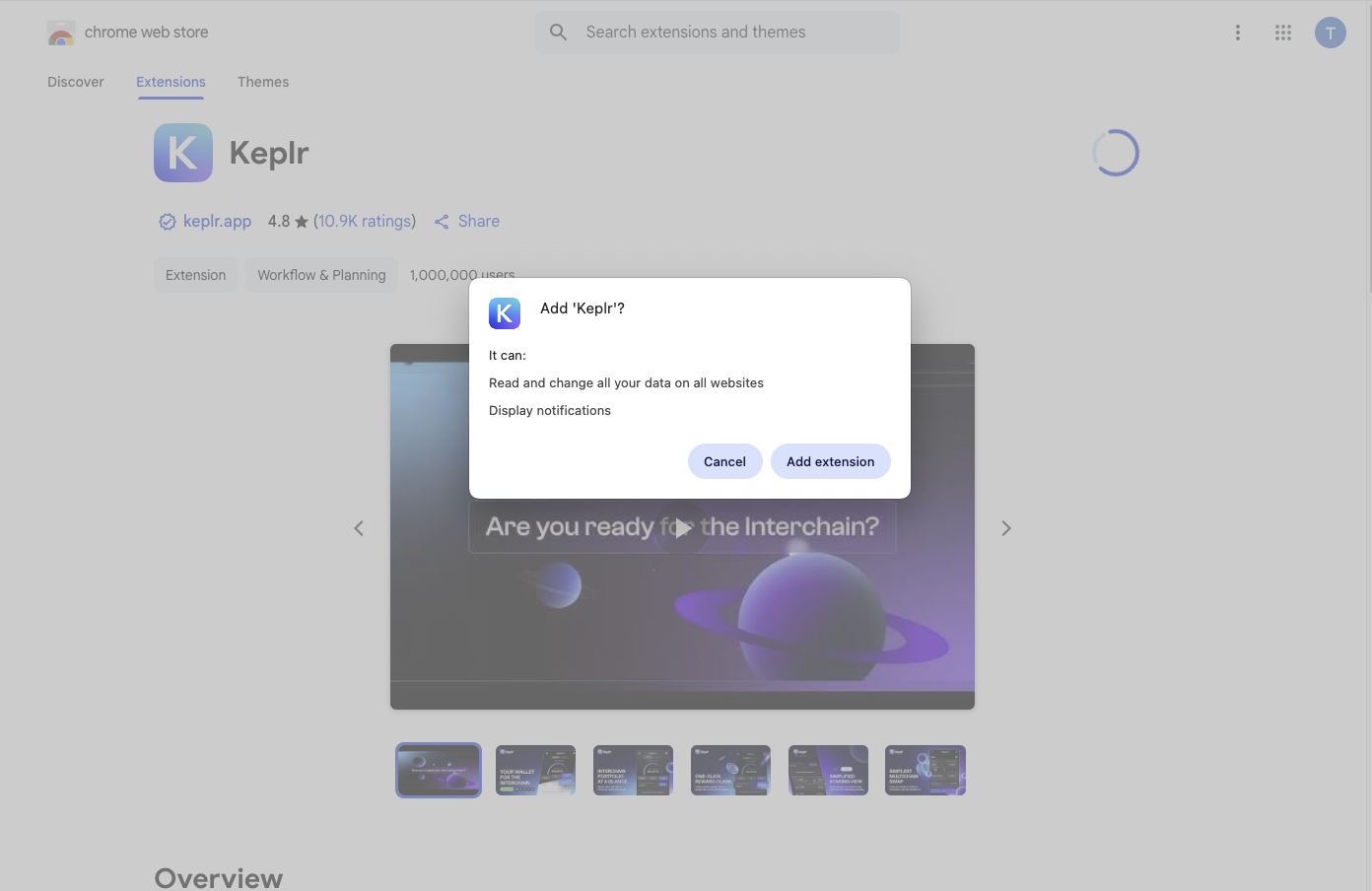Click the large Keplr extension logo
The height and width of the screenshot is (891, 1372).
pos(183,153)
